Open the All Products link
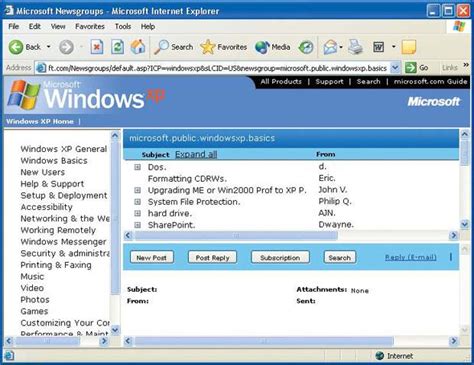This screenshot has width=474, height=365. tap(281, 81)
